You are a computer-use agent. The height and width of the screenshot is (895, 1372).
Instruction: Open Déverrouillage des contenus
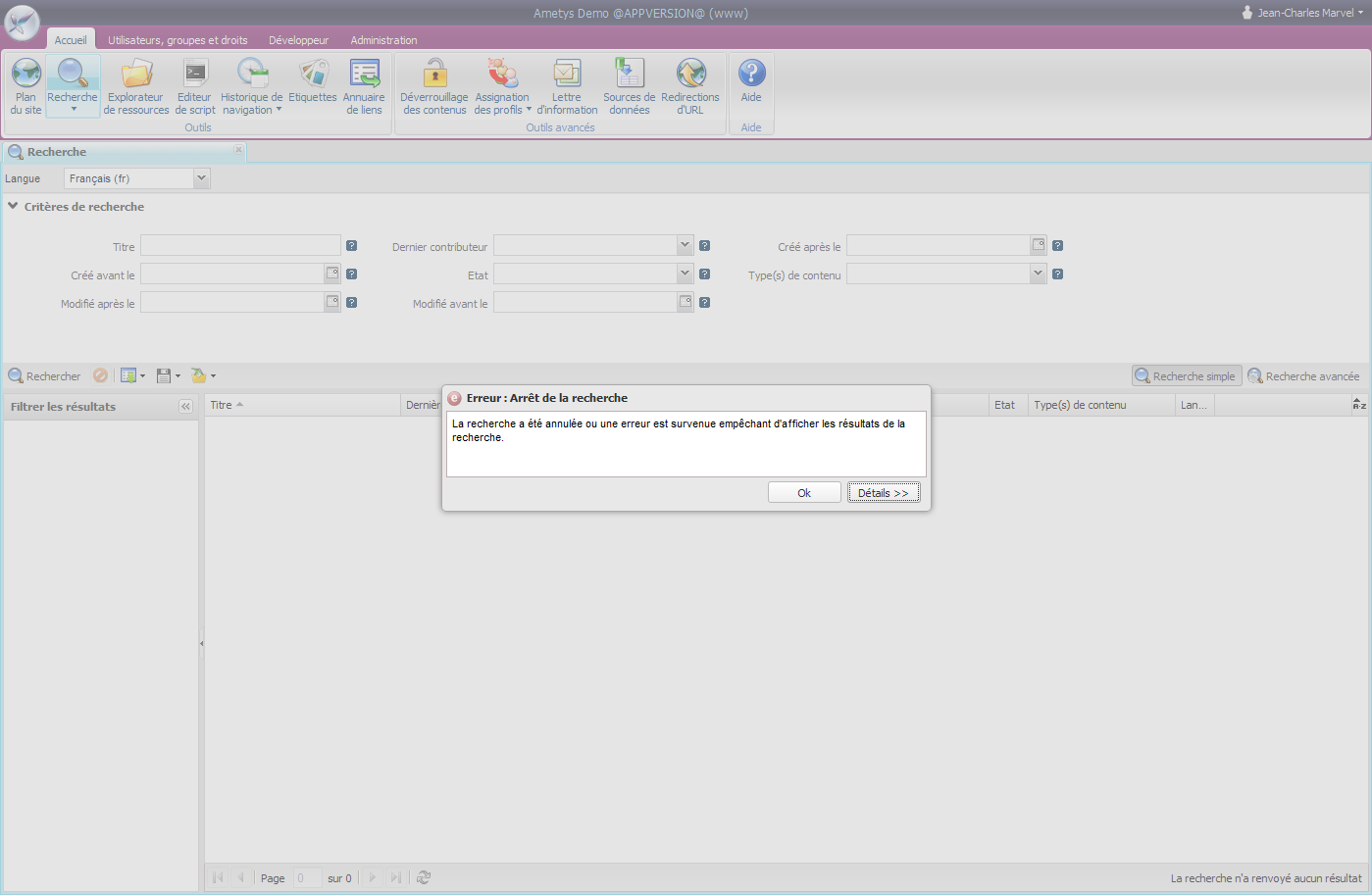(434, 86)
